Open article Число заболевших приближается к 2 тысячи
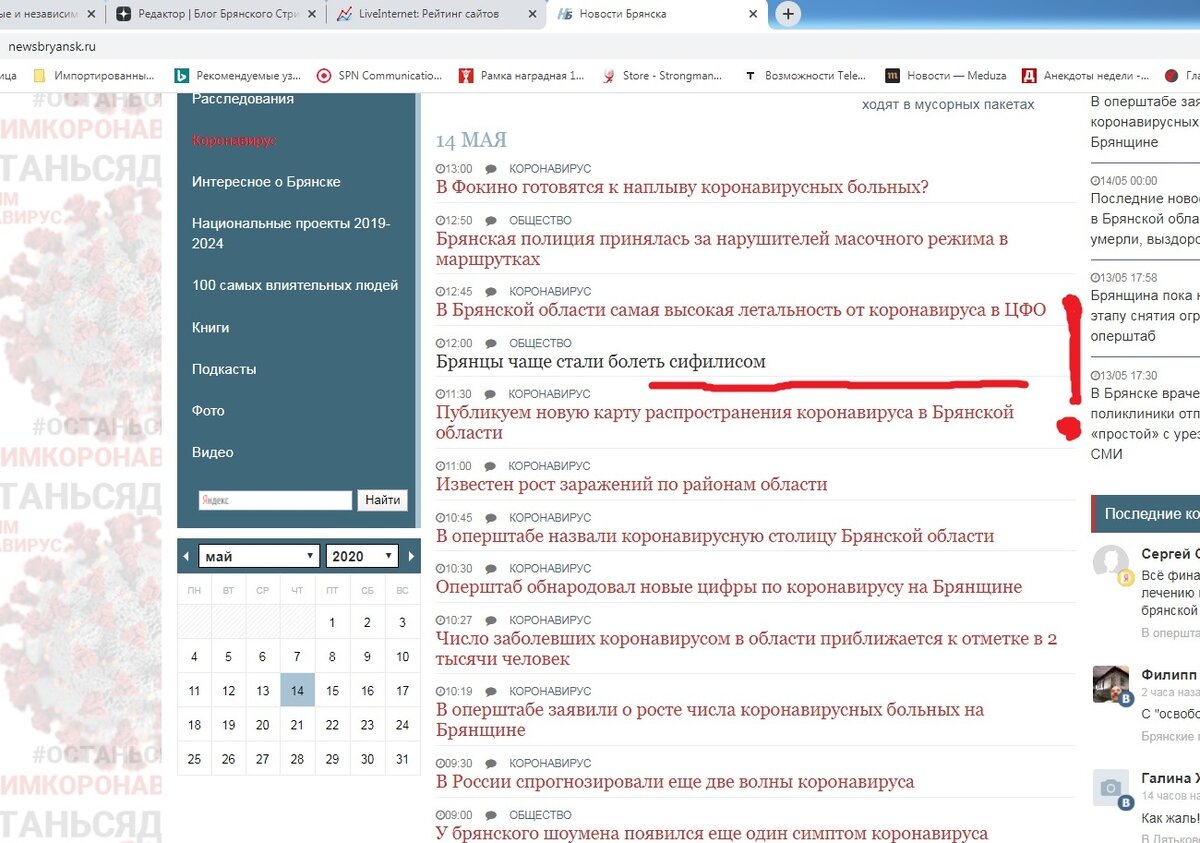Viewport: 1200px width, 843px height. tap(746, 649)
